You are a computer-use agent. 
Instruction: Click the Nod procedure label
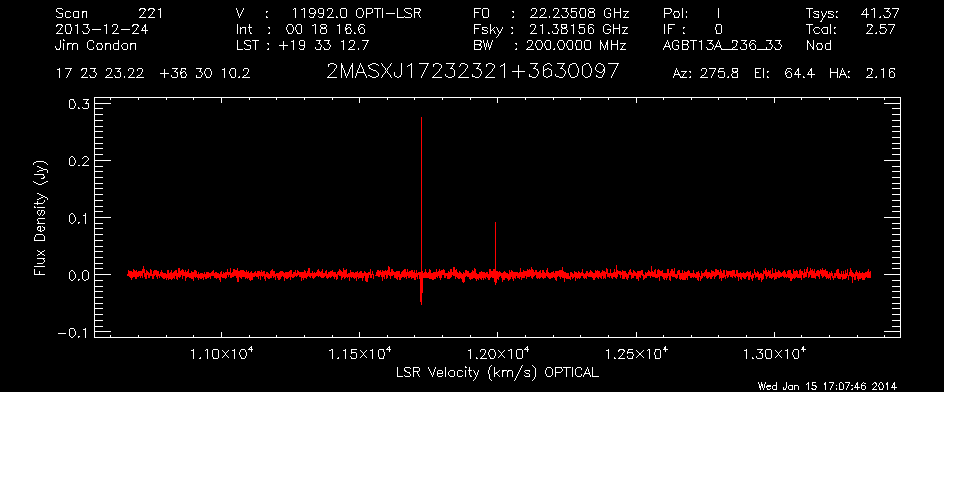pos(818,45)
